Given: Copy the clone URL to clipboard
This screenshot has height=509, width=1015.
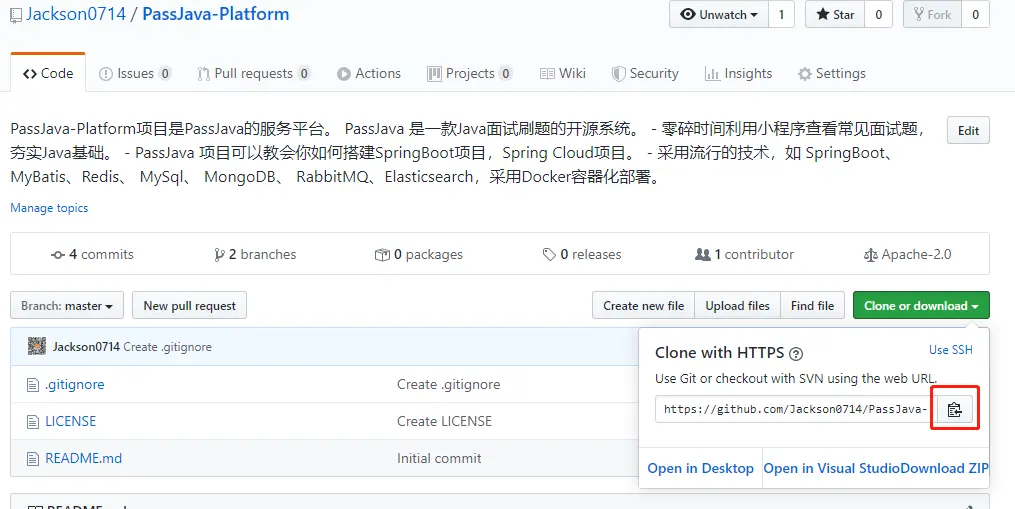Looking at the screenshot, I should (x=954, y=410).
